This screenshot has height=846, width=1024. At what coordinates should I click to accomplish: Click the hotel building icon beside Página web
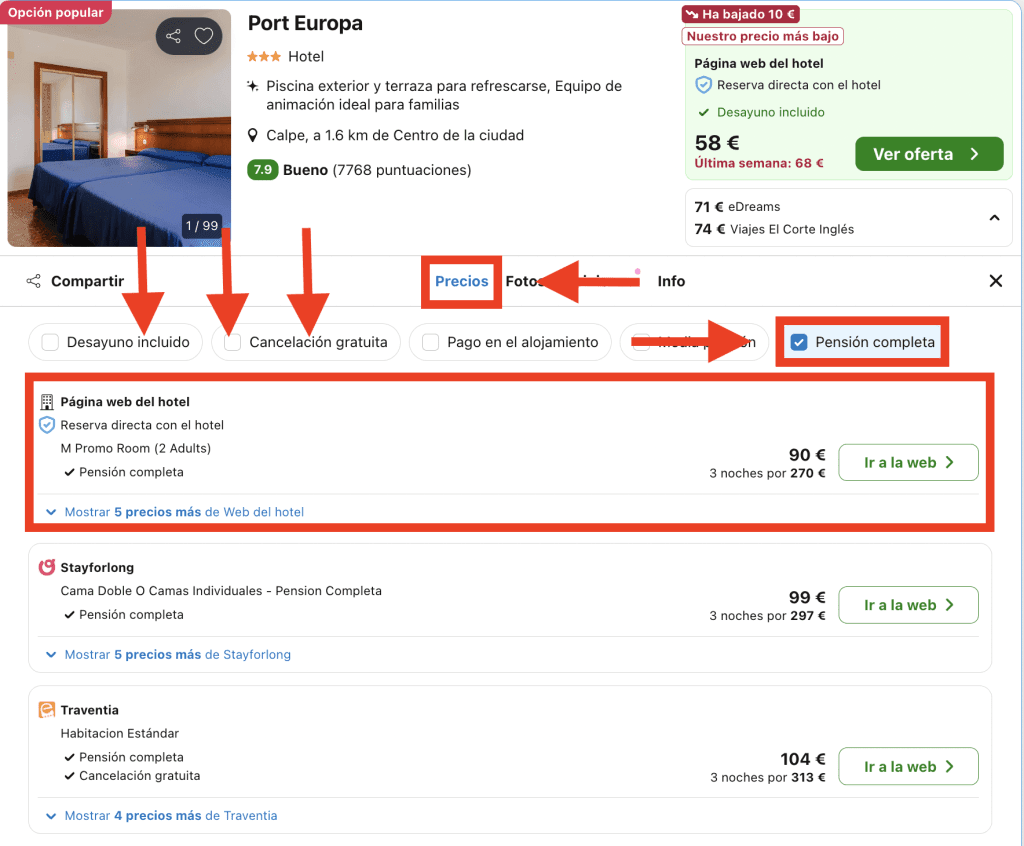pyautogui.click(x=46, y=402)
